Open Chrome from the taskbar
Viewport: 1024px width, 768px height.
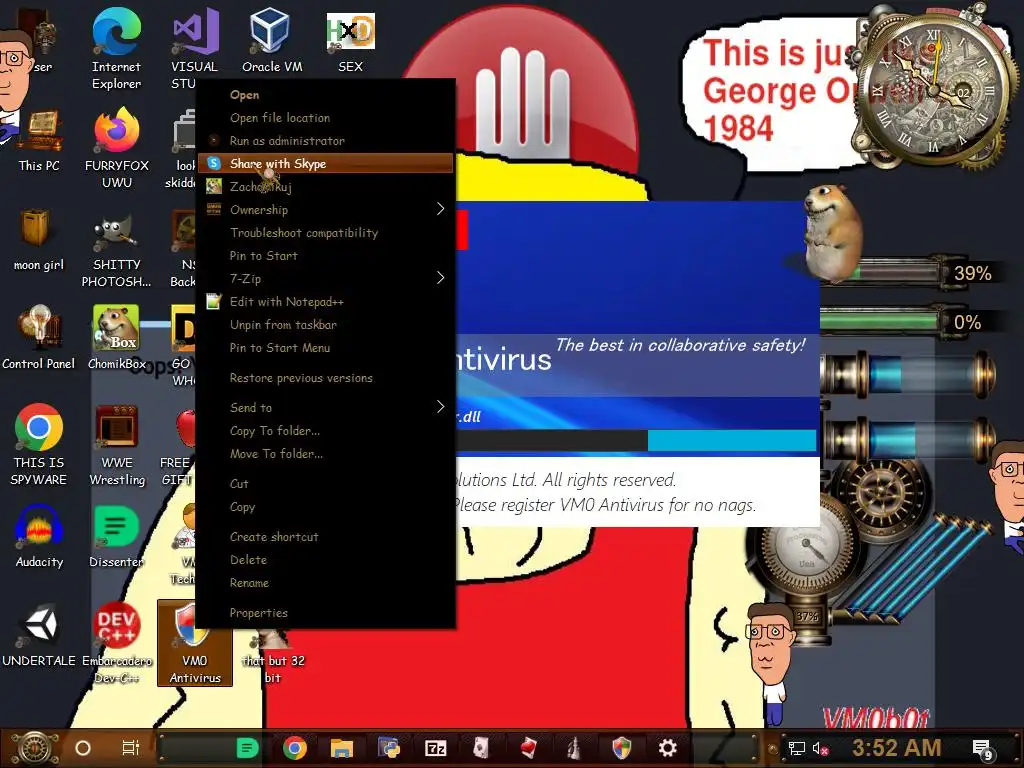click(x=295, y=748)
